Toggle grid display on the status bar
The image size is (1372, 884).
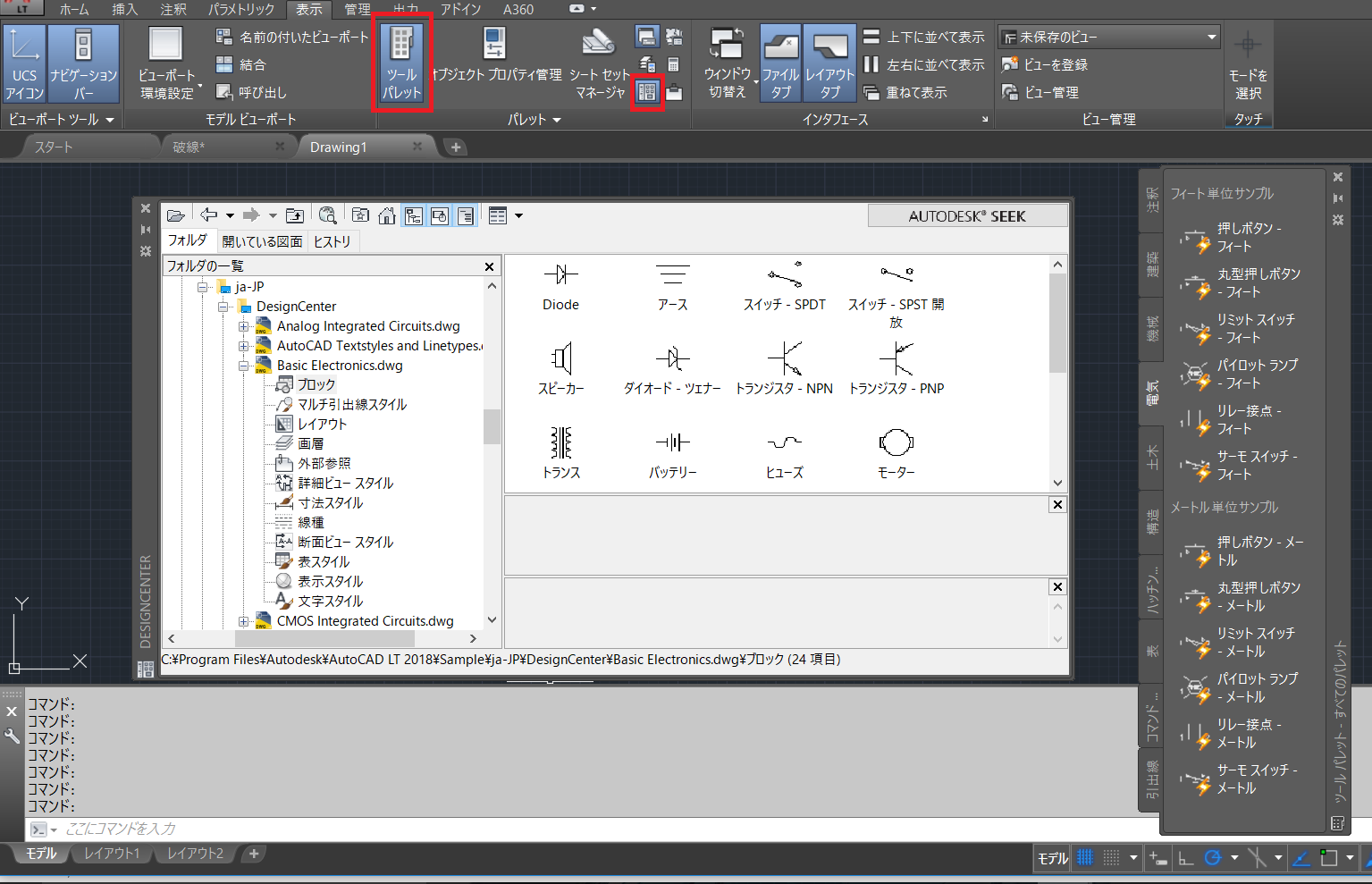point(1085,859)
